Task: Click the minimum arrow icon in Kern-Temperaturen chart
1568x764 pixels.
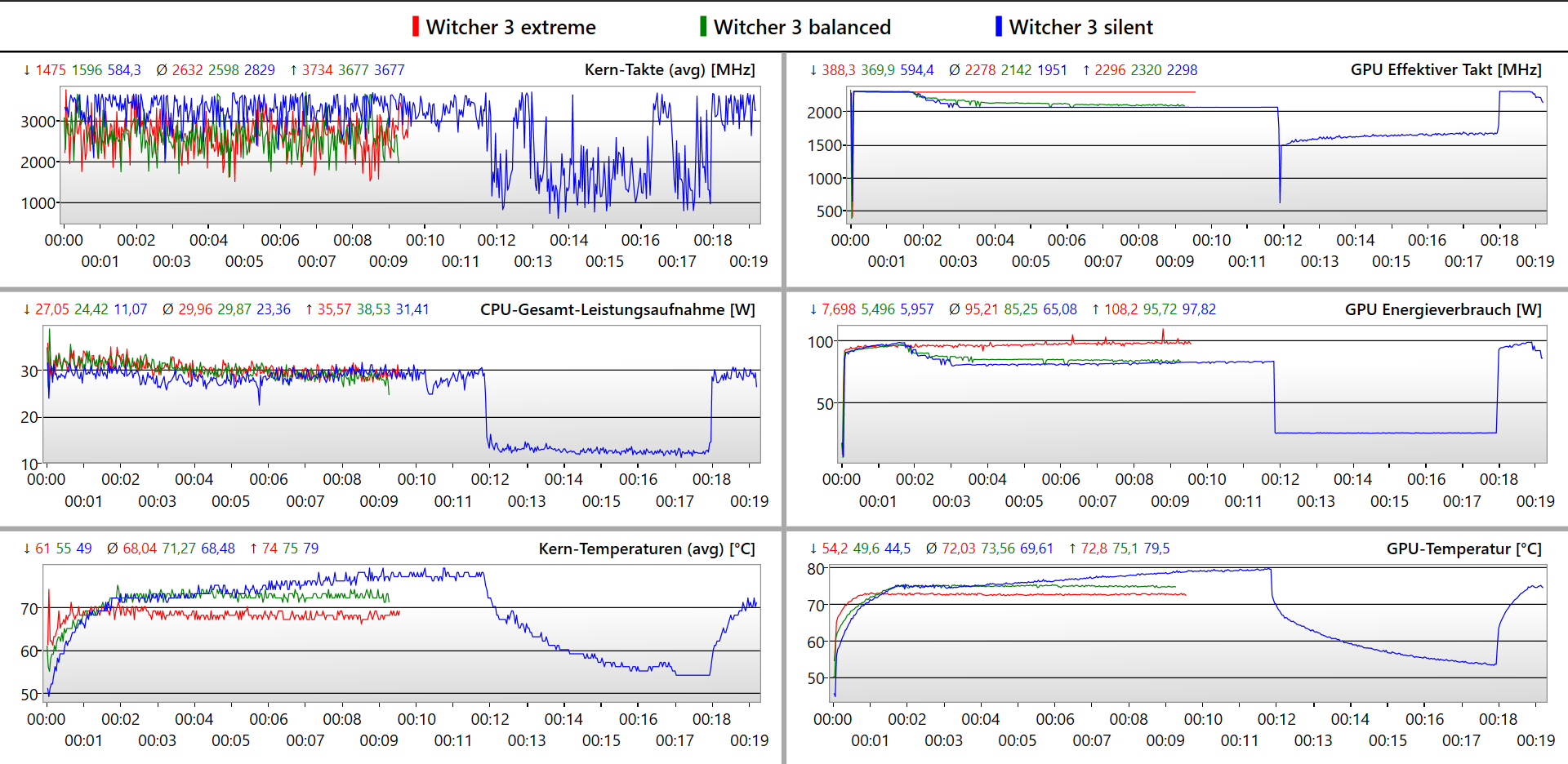Action: 27,549
